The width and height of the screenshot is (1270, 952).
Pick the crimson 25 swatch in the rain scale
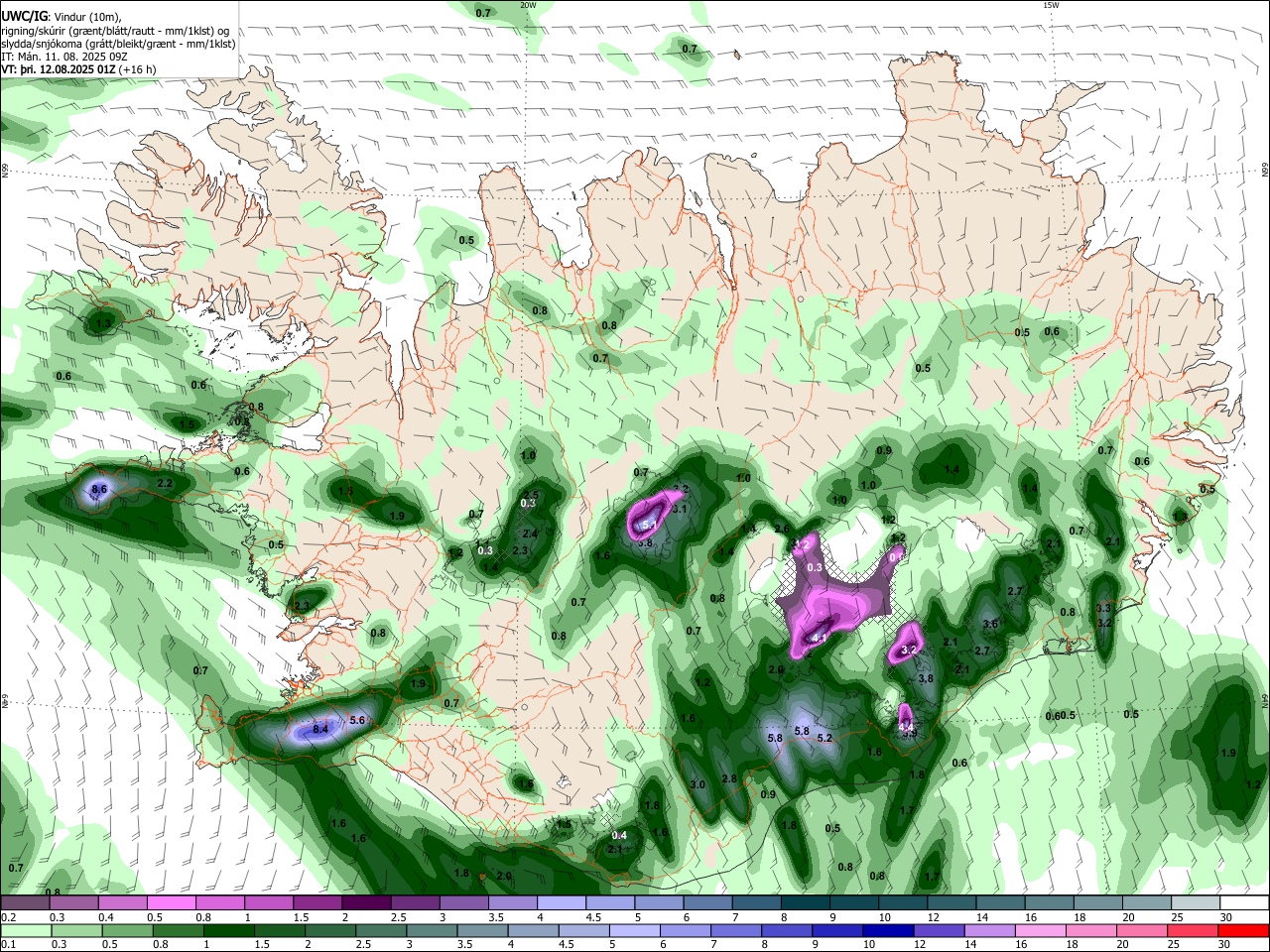tap(1192, 930)
